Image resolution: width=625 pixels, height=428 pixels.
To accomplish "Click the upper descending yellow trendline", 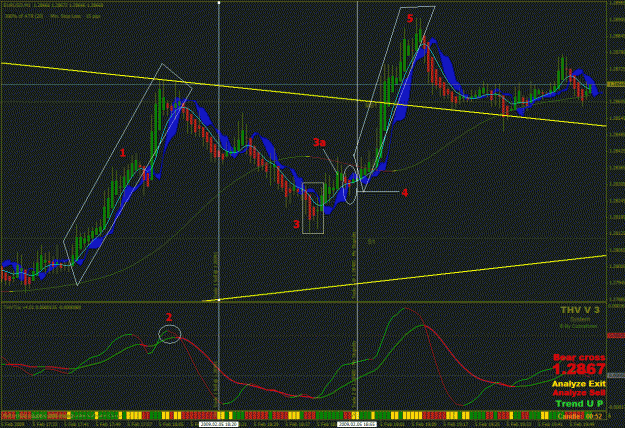I will click(303, 94).
